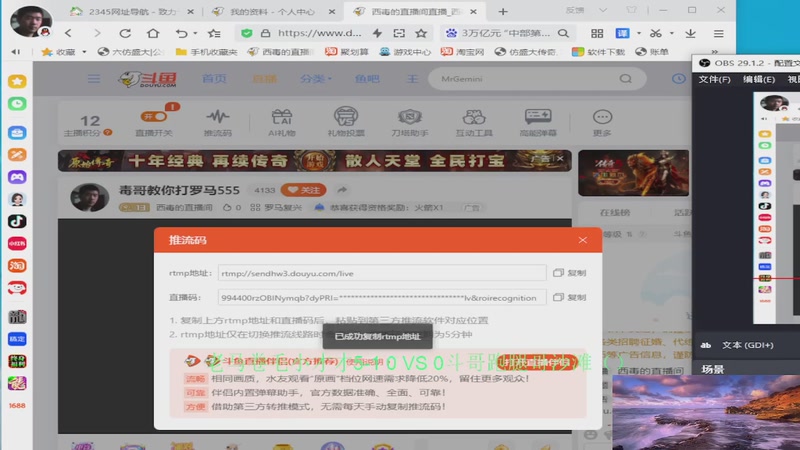Image resolution: width=800 pixels, height=450 pixels.
Task: Click the golden legend game ad thumbnail
Action: tap(633, 173)
